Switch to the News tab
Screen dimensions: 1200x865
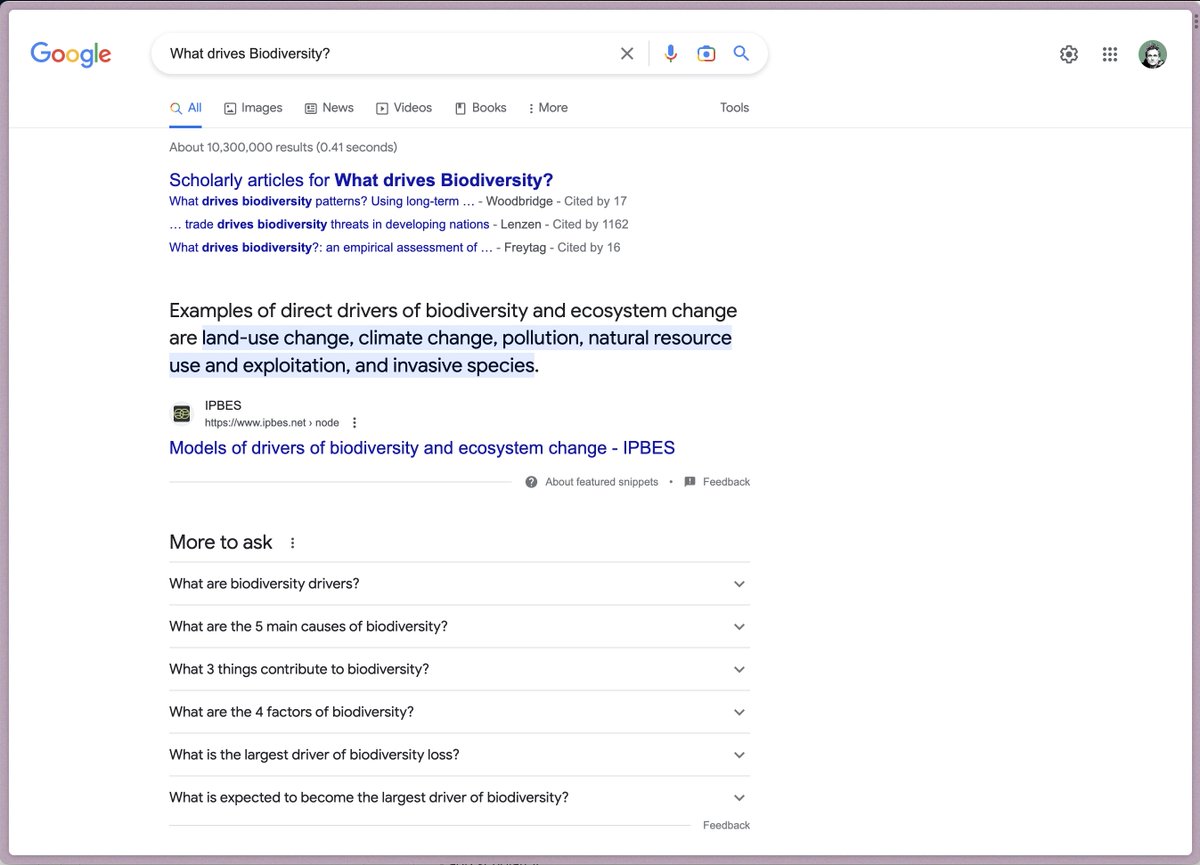(329, 108)
